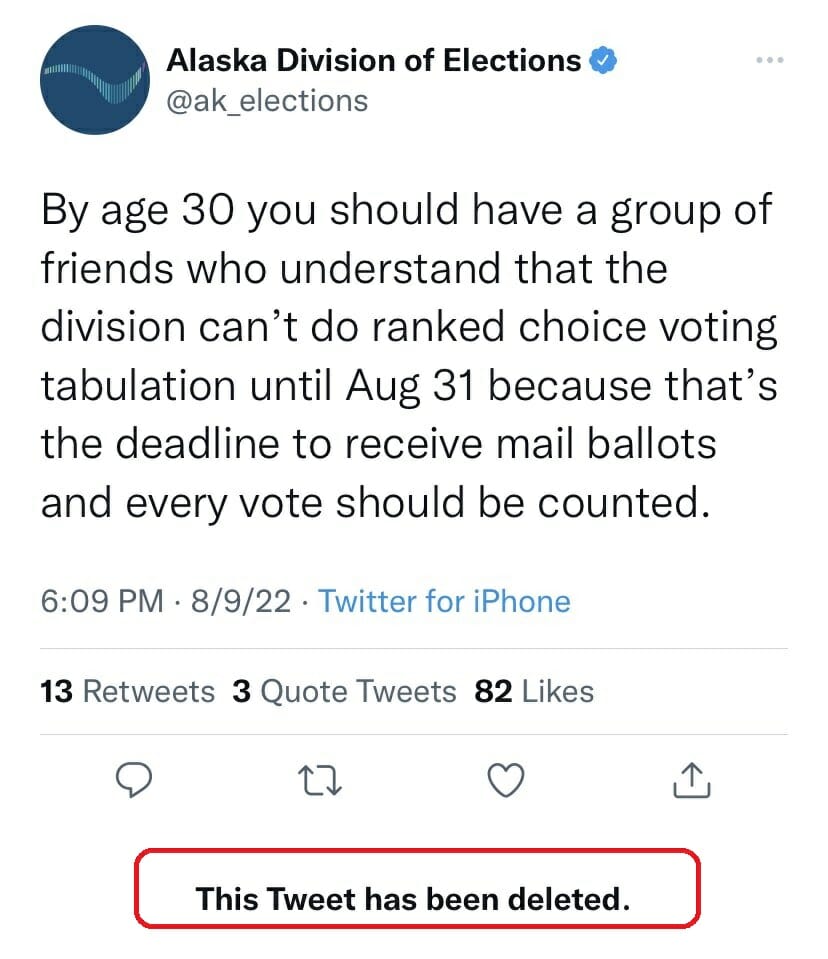Image resolution: width=828 pixels, height=959 pixels.
Task: Click the tweet body text
Action: tap(409, 357)
